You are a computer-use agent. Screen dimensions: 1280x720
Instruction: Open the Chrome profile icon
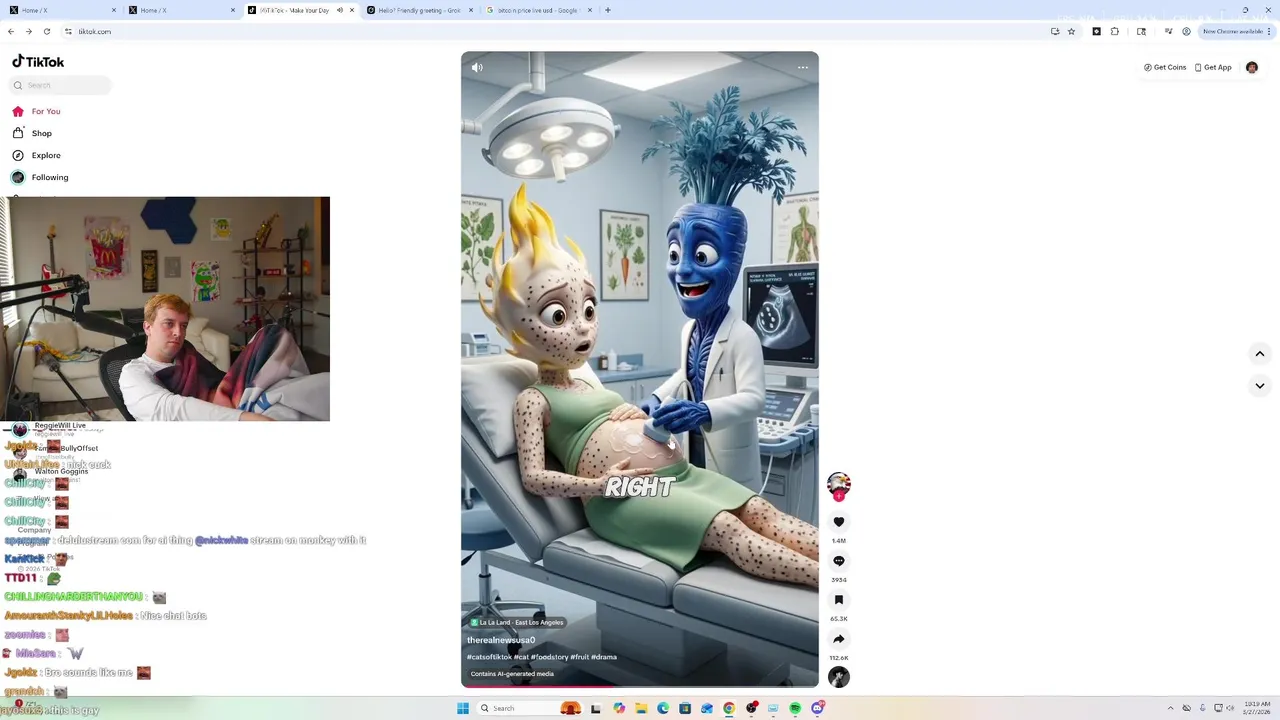coord(1186,31)
